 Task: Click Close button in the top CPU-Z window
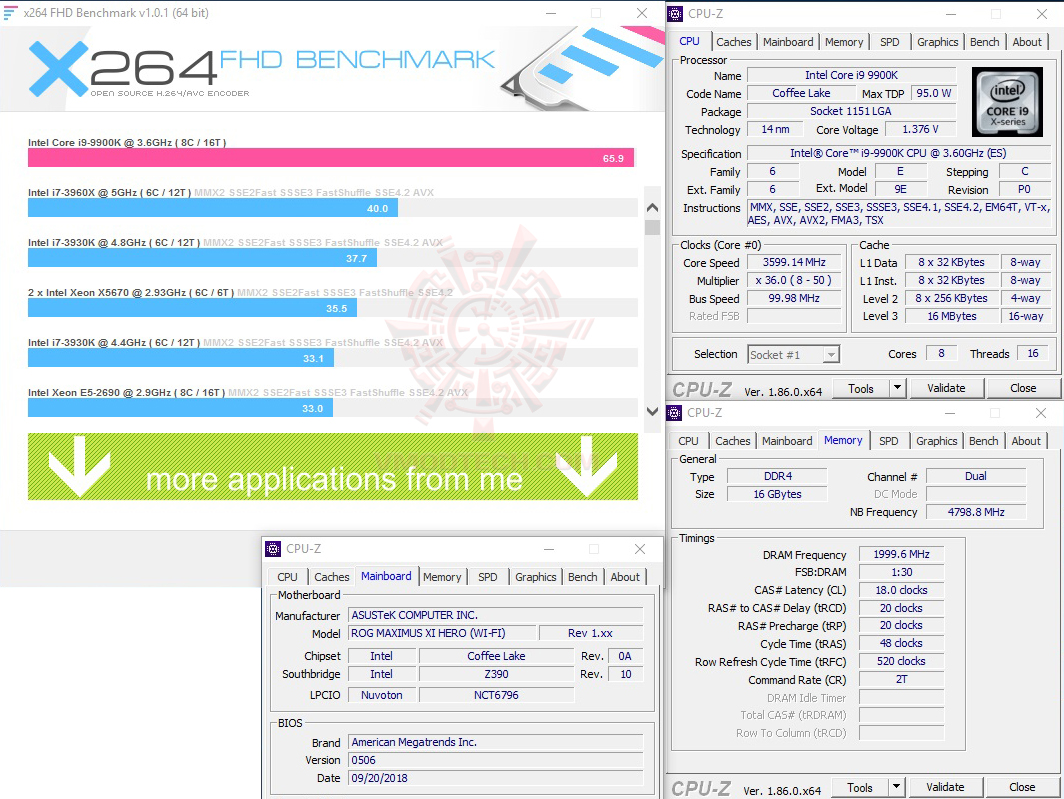click(1023, 388)
